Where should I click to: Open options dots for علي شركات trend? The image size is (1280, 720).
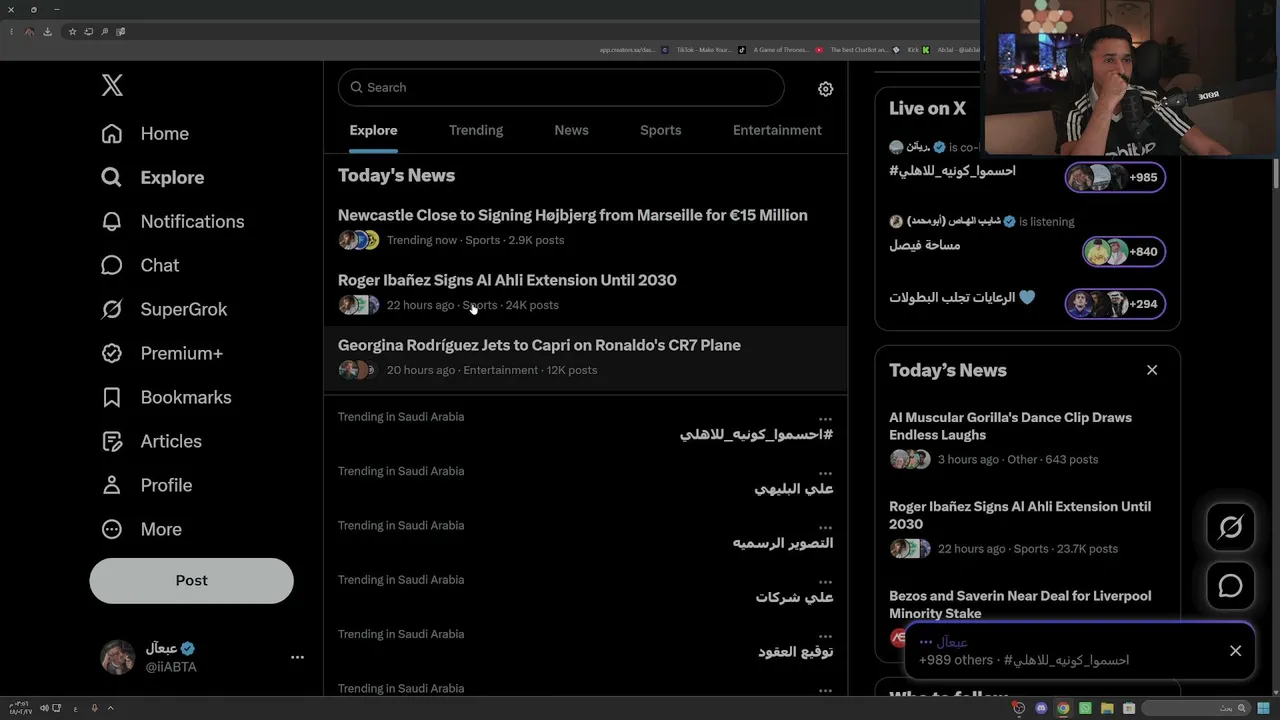825,581
